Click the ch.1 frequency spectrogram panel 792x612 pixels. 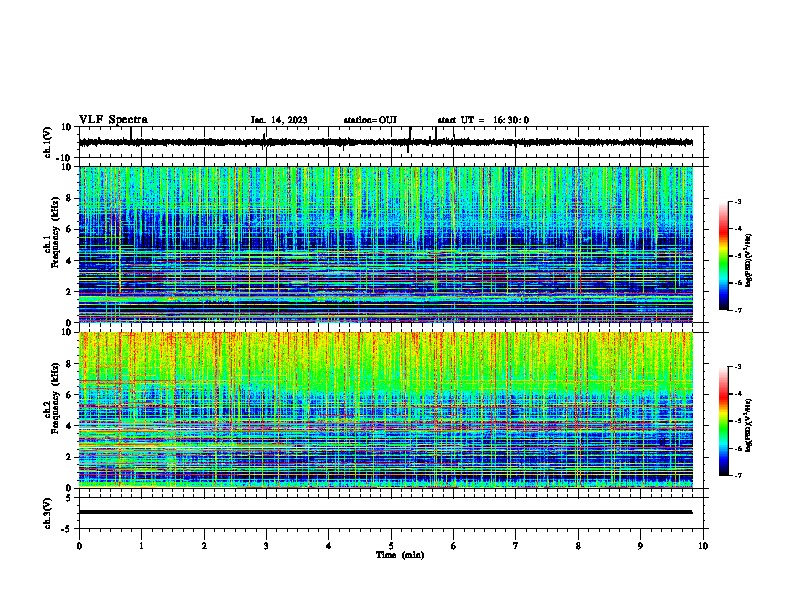pos(386,244)
